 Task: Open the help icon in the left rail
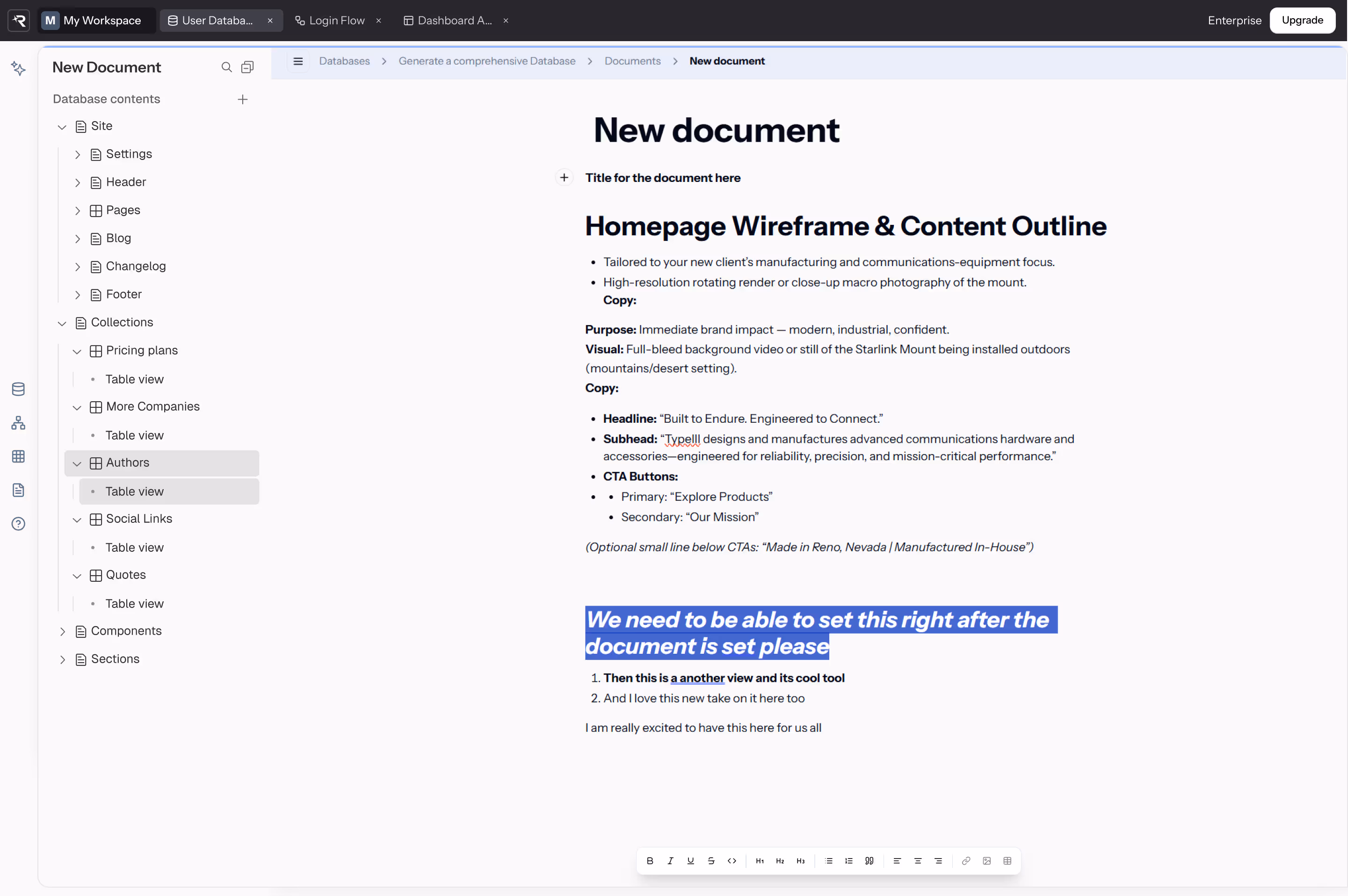click(18, 523)
